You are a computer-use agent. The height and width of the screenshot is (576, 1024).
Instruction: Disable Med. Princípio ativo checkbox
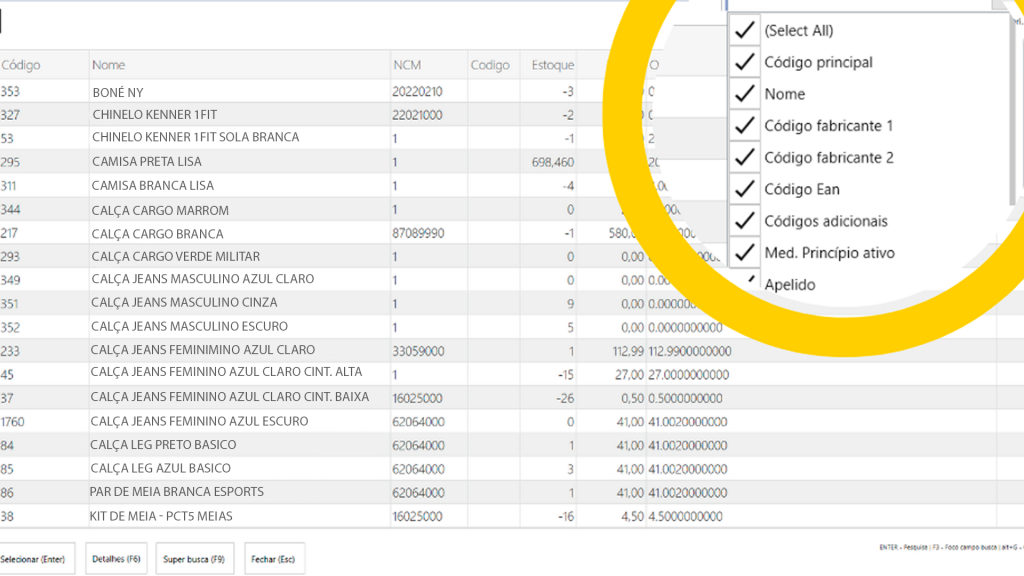point(744,253)
